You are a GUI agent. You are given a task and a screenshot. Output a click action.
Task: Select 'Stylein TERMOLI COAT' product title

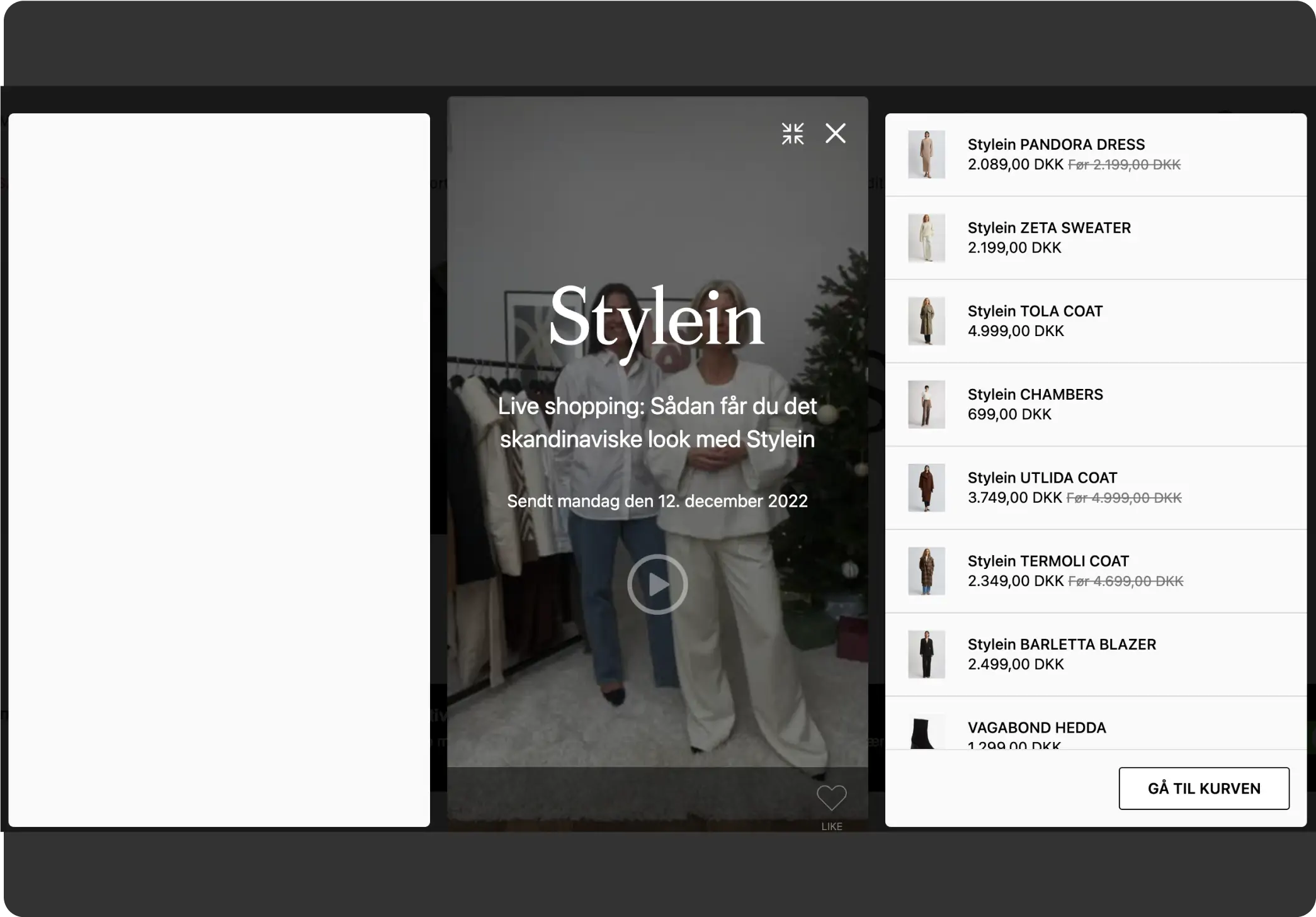point(1048,561)
